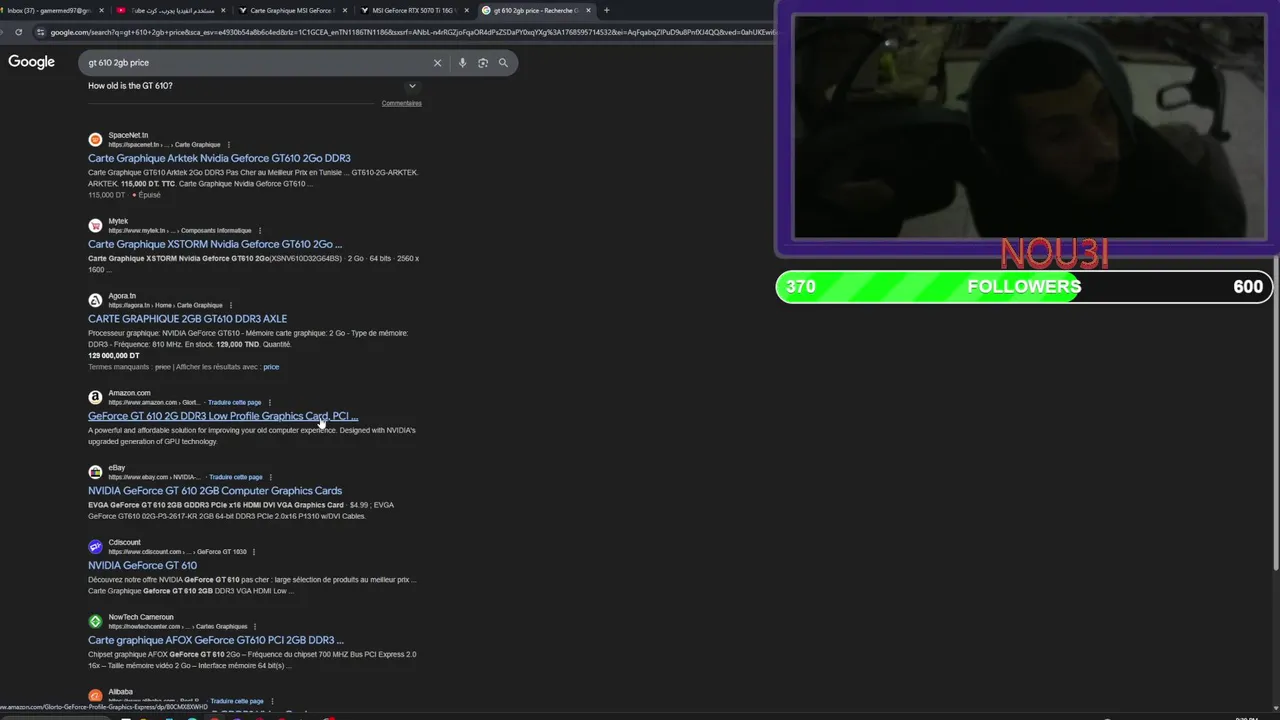
Task: Open the three-dot menu for SpaceNet.tn result
Action: tap(228, 145)
